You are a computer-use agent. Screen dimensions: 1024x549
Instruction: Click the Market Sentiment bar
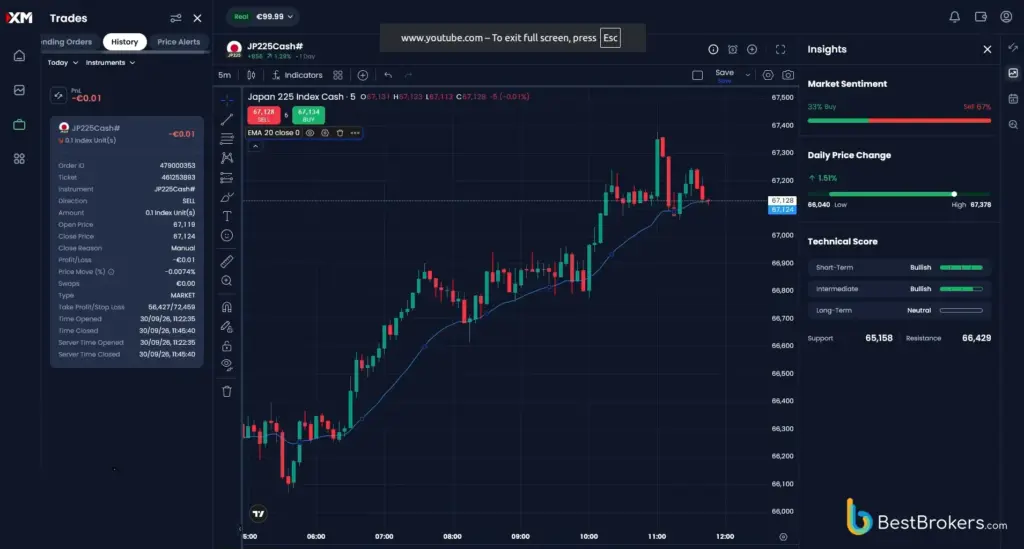coord(899,121)
